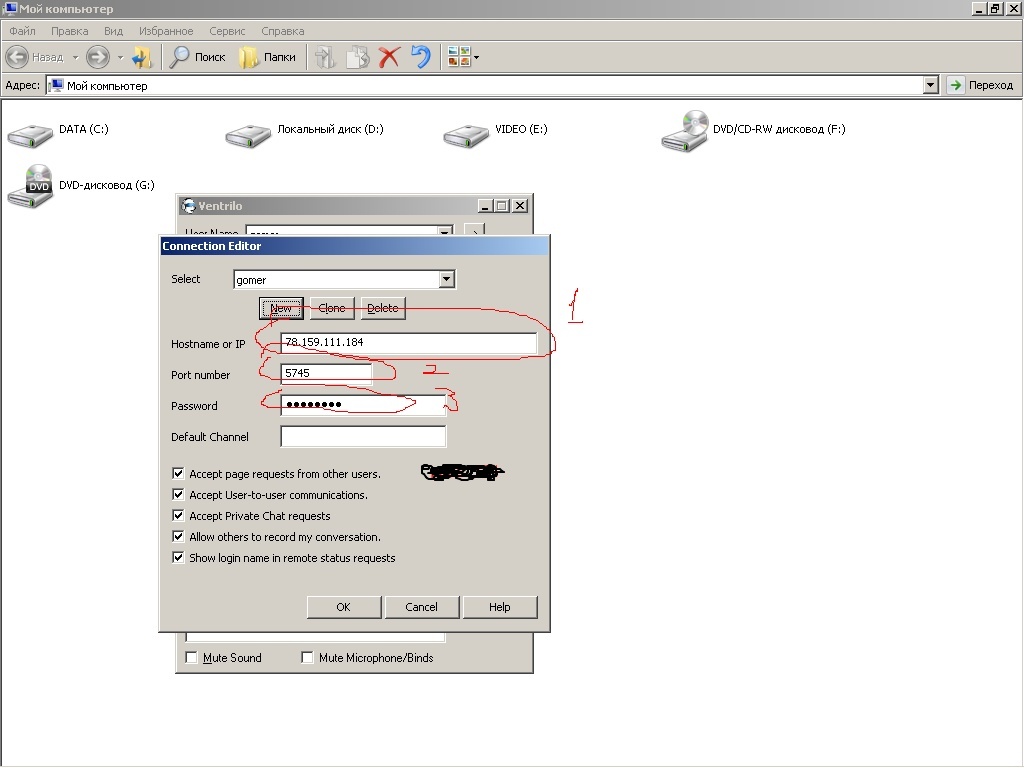This screenshot has width=1024, height=768.
Task: Enable Mute Microphone/Binds checkbox in Ventrilo
Action: (x=307, y=658)
